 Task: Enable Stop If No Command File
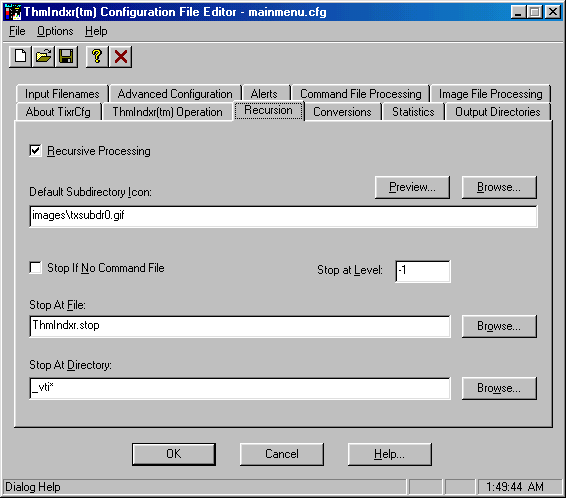[x=35, y=268]
